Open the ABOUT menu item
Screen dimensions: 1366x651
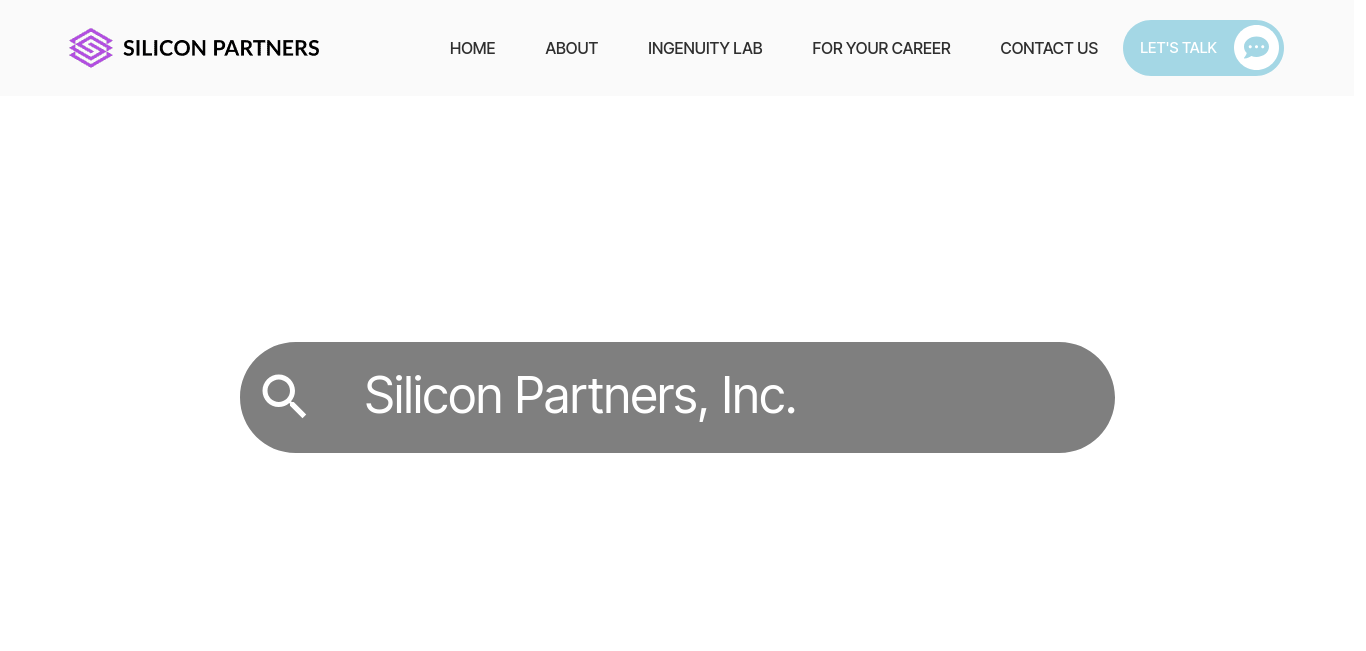click(571, 48)
